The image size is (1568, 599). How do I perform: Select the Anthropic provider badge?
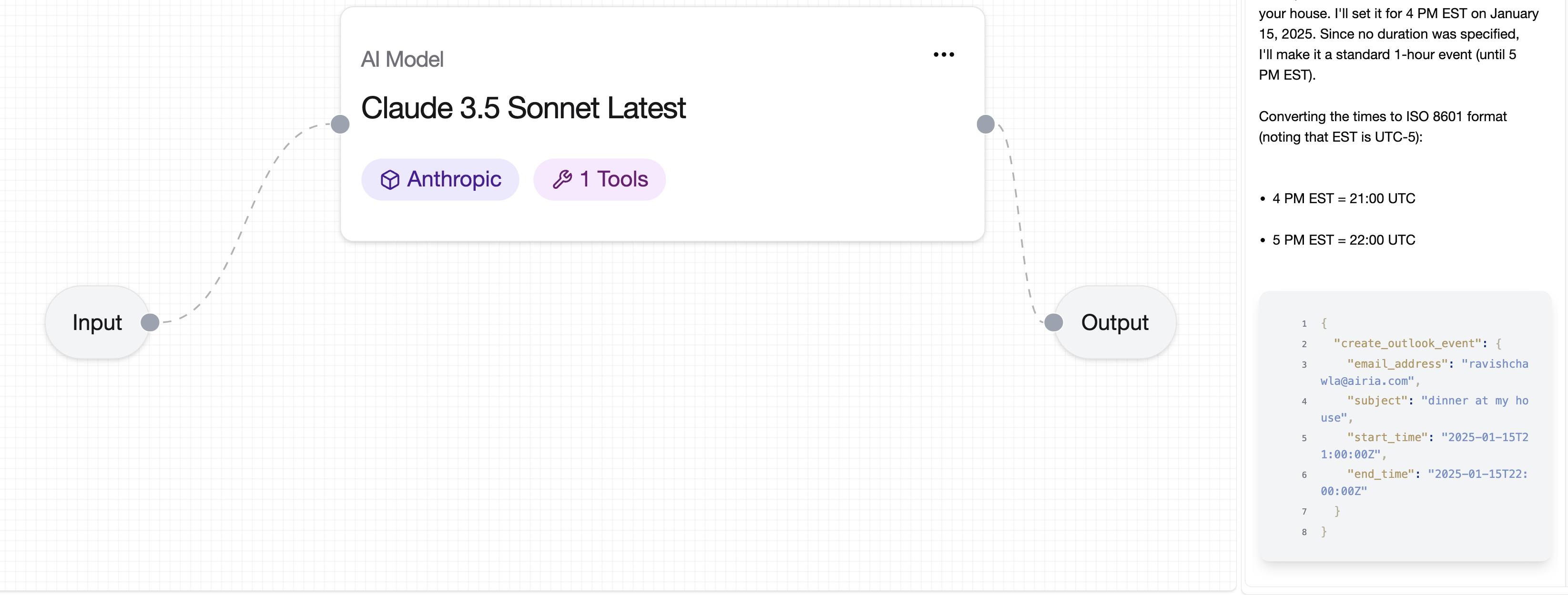(440, 179)
